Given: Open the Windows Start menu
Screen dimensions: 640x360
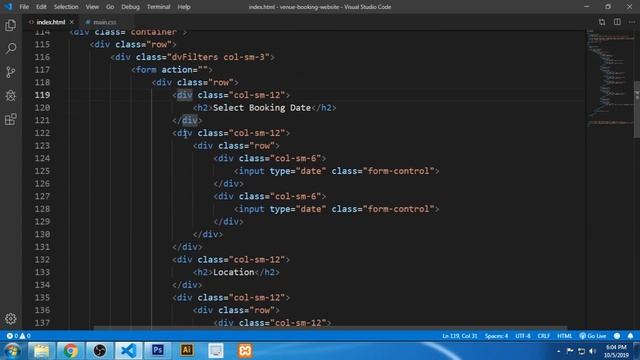Looking at the screenshot, I should pos(12,351).
